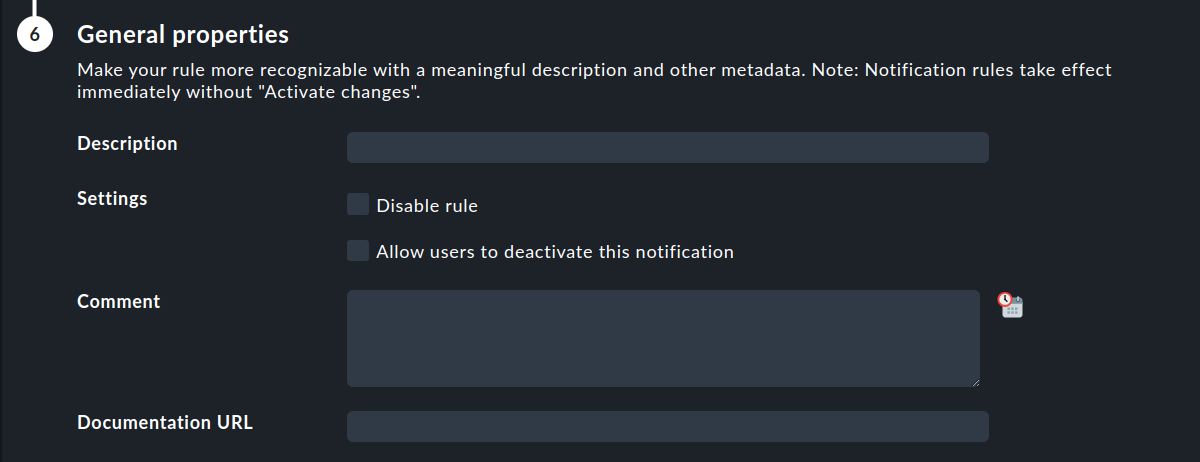Click inside the Comment text area
The width and height of the screenshot is (1200, 462).
[663, 338]
